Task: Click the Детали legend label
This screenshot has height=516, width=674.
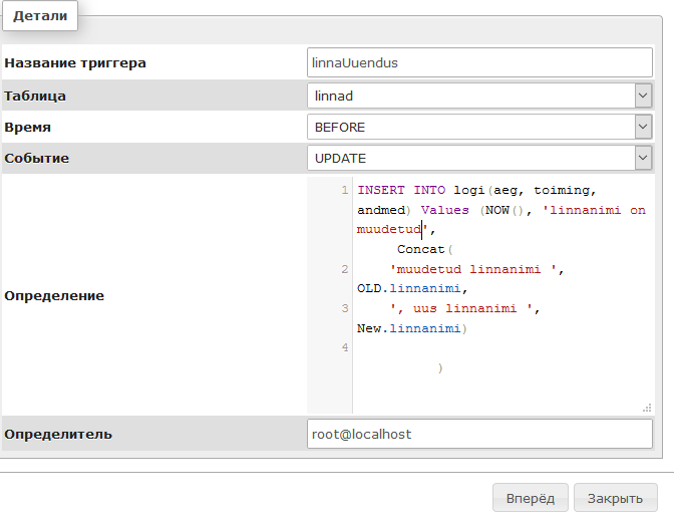Action: coord(40,16)
